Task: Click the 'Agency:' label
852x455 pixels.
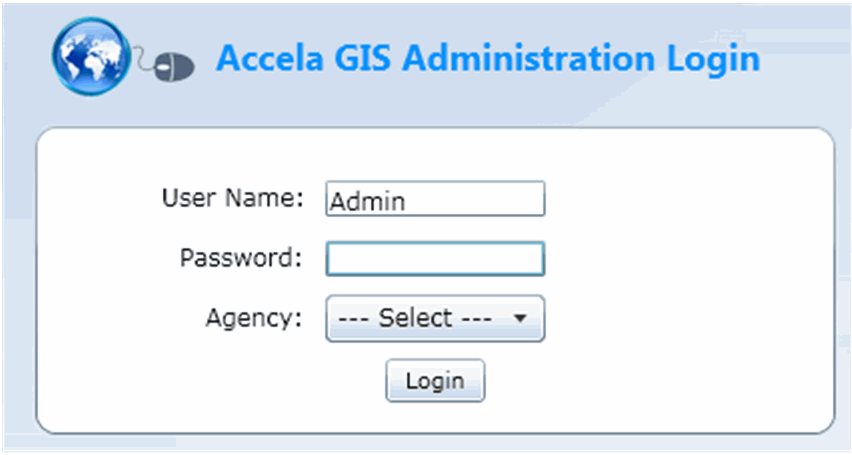Action: (253, 319)
